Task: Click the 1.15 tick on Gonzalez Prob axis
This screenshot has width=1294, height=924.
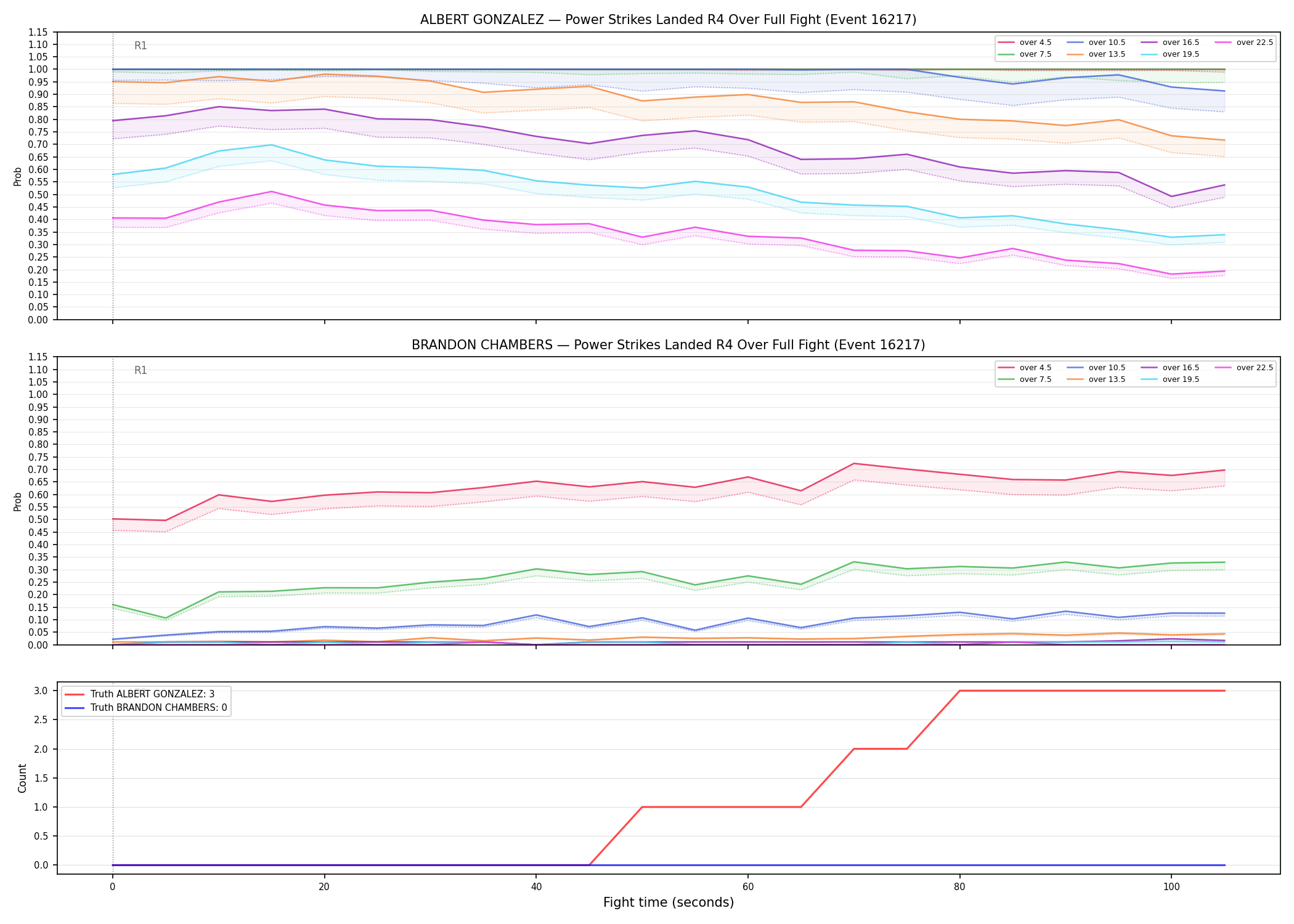Action: point(38,32)
